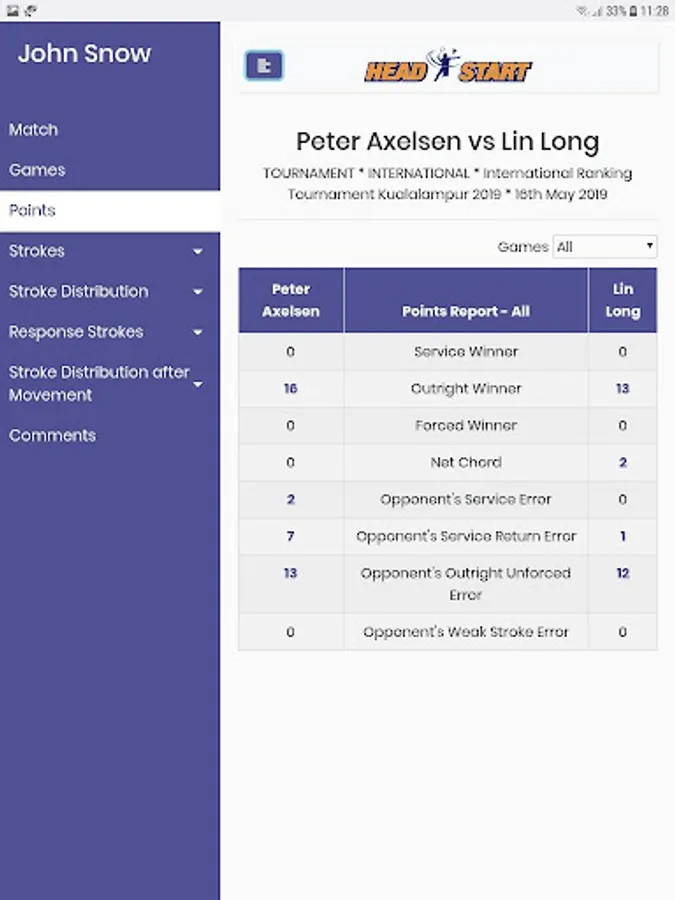Viewport: 675px width, 900px height.
Task: Expand the Strokes submenu
Action: [197, 251]
